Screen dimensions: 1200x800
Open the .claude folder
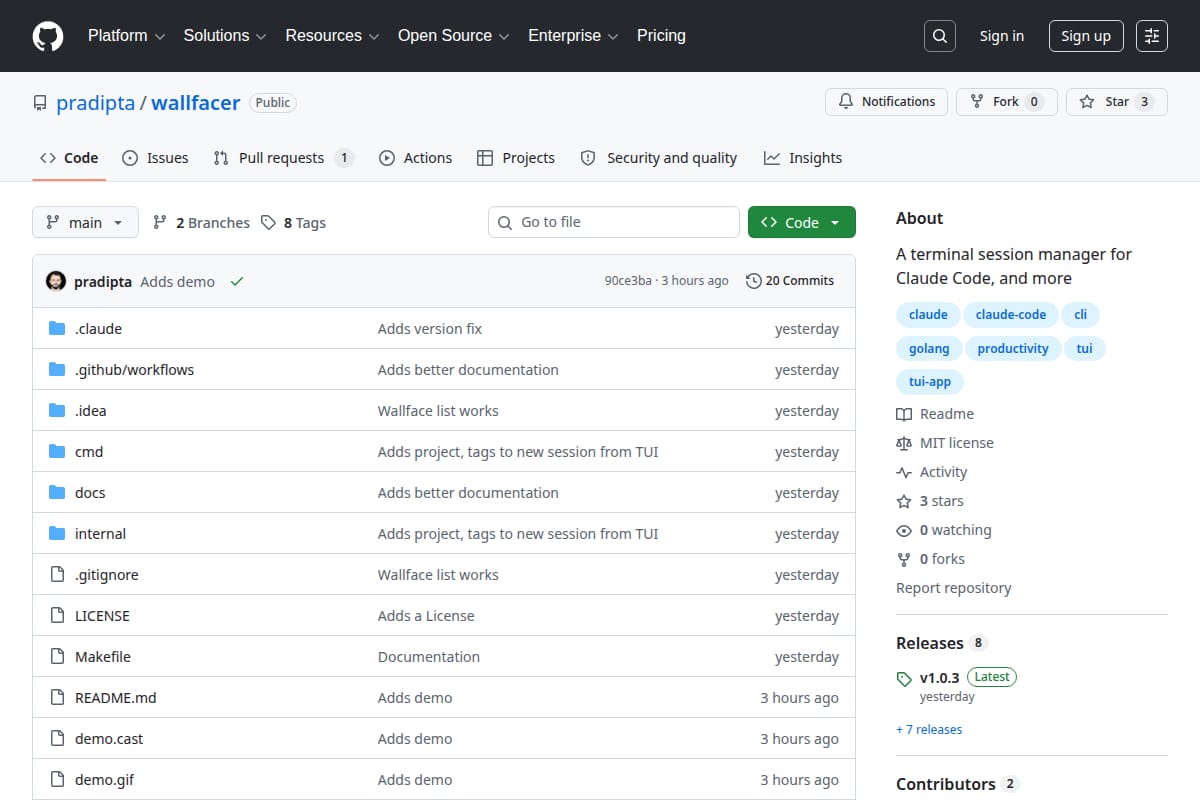pos(98,329)
